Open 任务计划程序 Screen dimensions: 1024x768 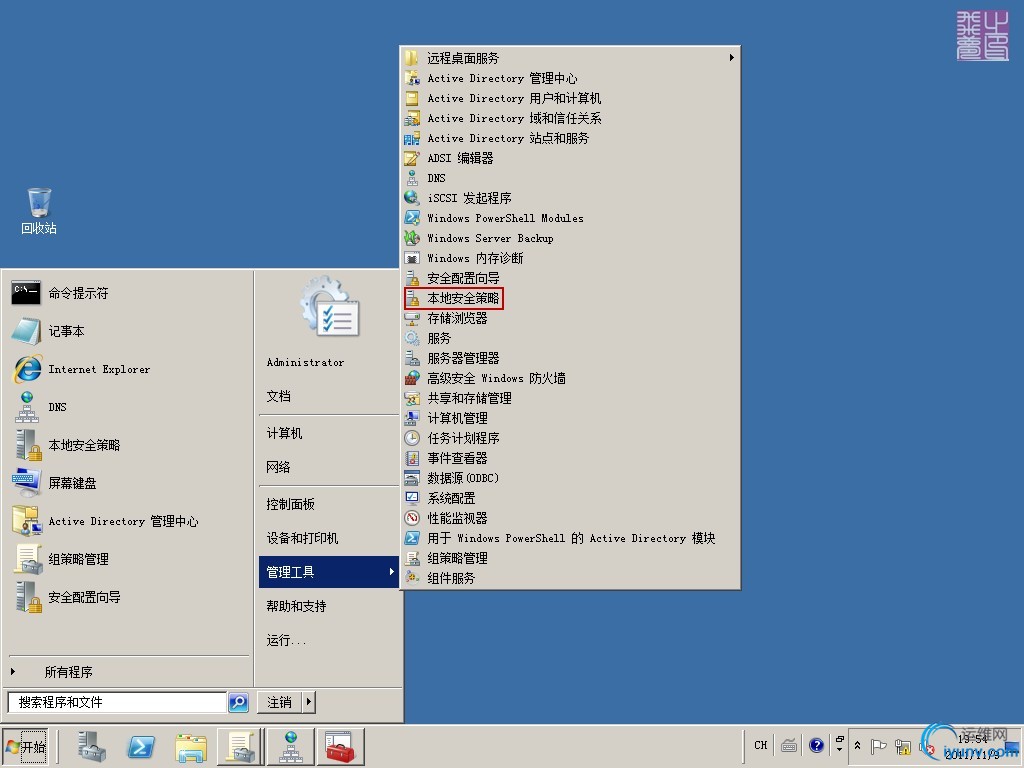tap(570, 438)
